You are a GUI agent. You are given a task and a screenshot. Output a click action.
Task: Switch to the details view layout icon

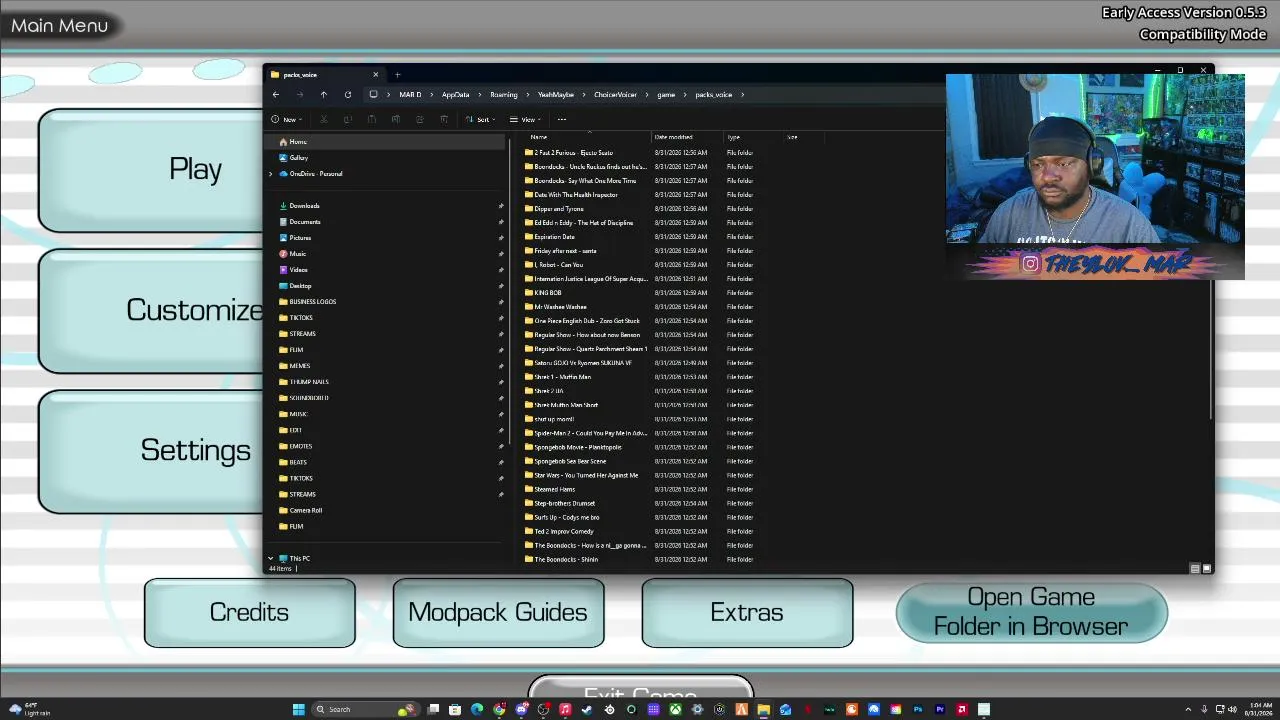coord(1195,568)
